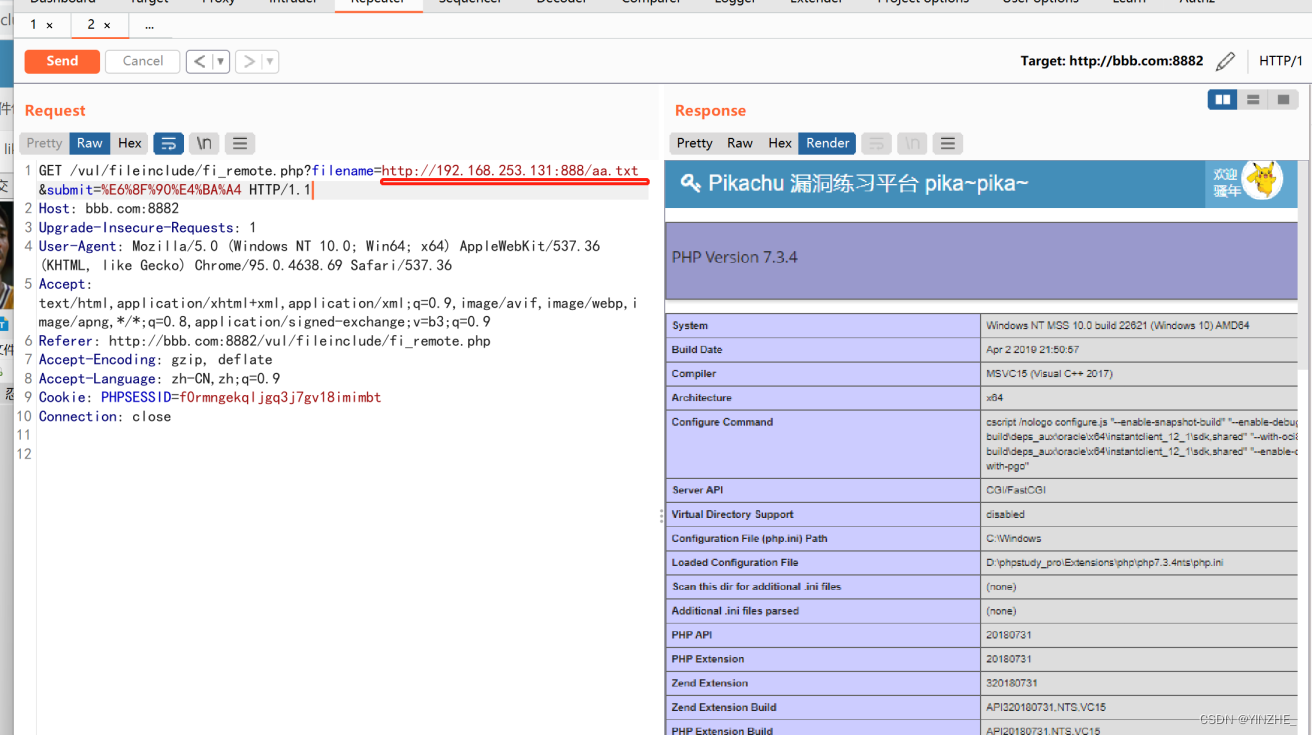Add a new Repeater tab via …
Image resolution: width=1312 pixels, height=735 pixels.
[150, 25]
